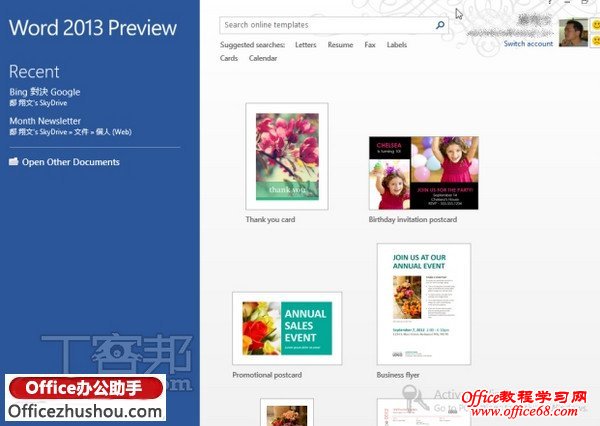The width and height of the screenshot is (600, 426).
Task: Select the Thank you card template thumbnail
Action: [x=287, y=156]
